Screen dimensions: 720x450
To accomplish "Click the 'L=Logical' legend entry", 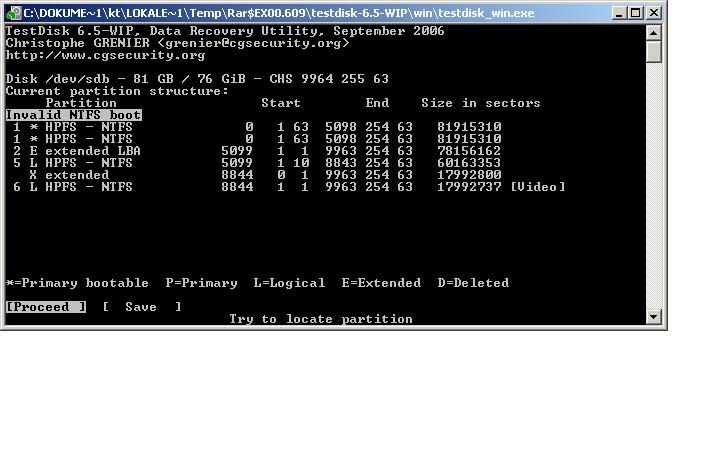I will [289, 283].
